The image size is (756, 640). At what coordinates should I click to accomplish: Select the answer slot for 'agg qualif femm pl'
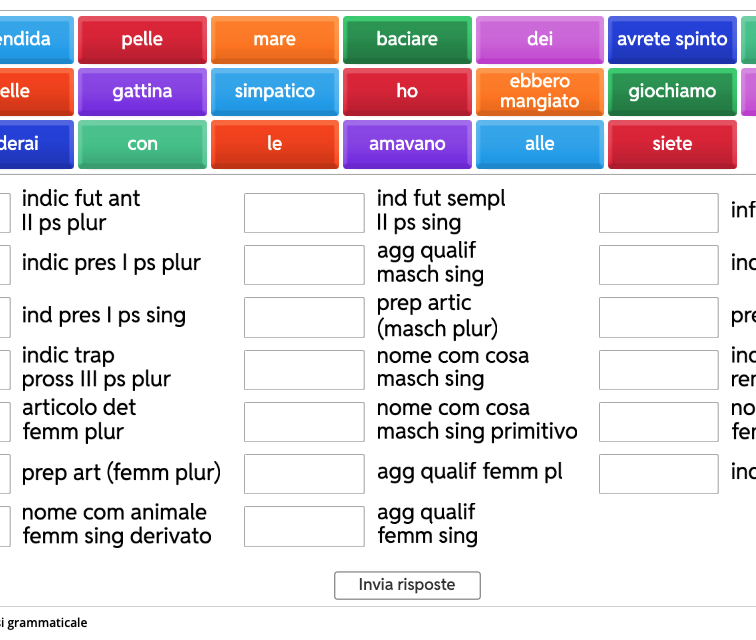(304, 474)
